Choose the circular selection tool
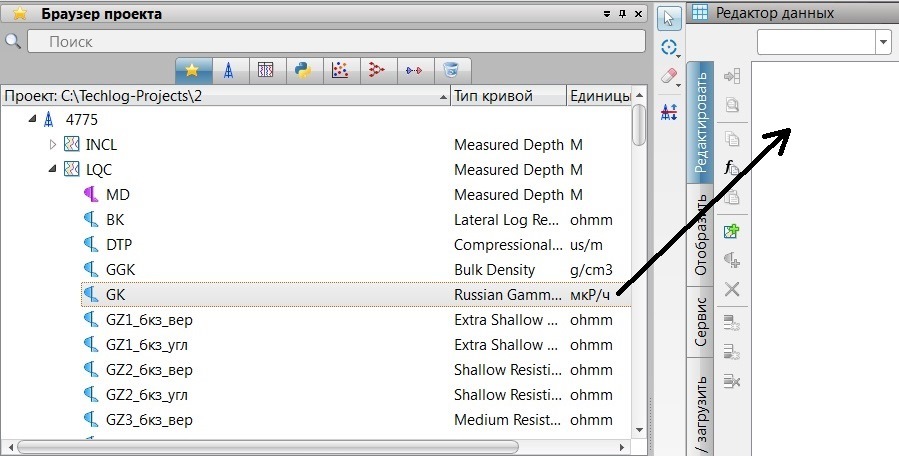This screenshot has height=456, width=899. click(x=668, y=46)
